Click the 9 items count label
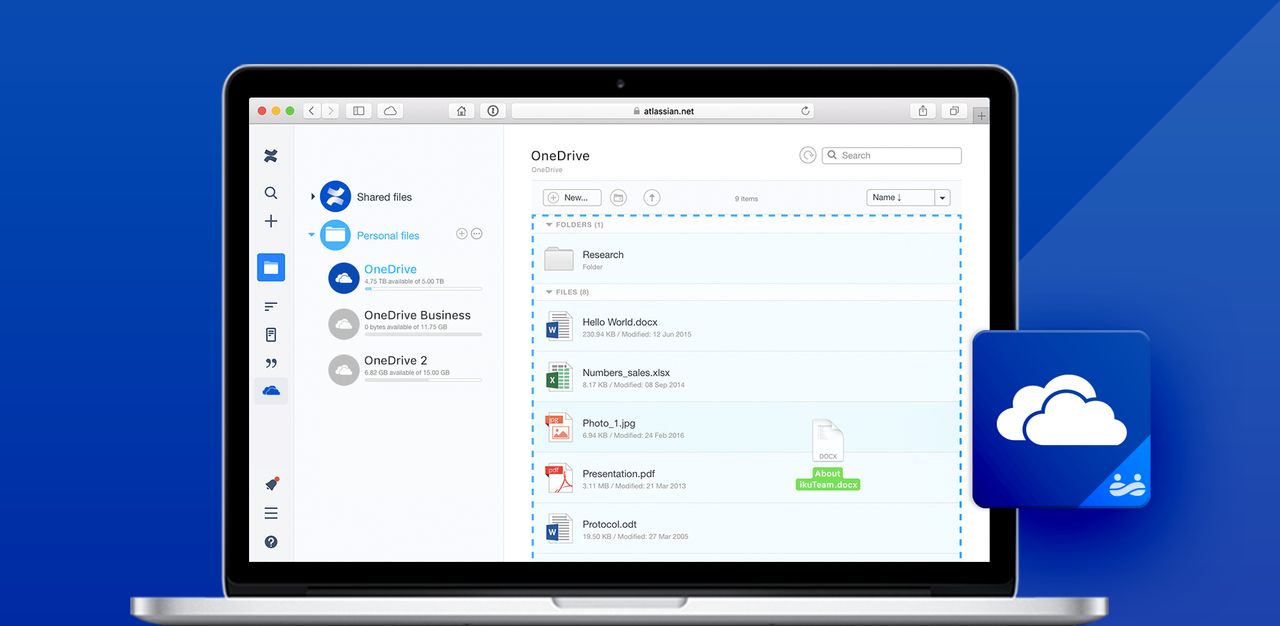This screenshot has width=1280, height=626. click(747, 199)
